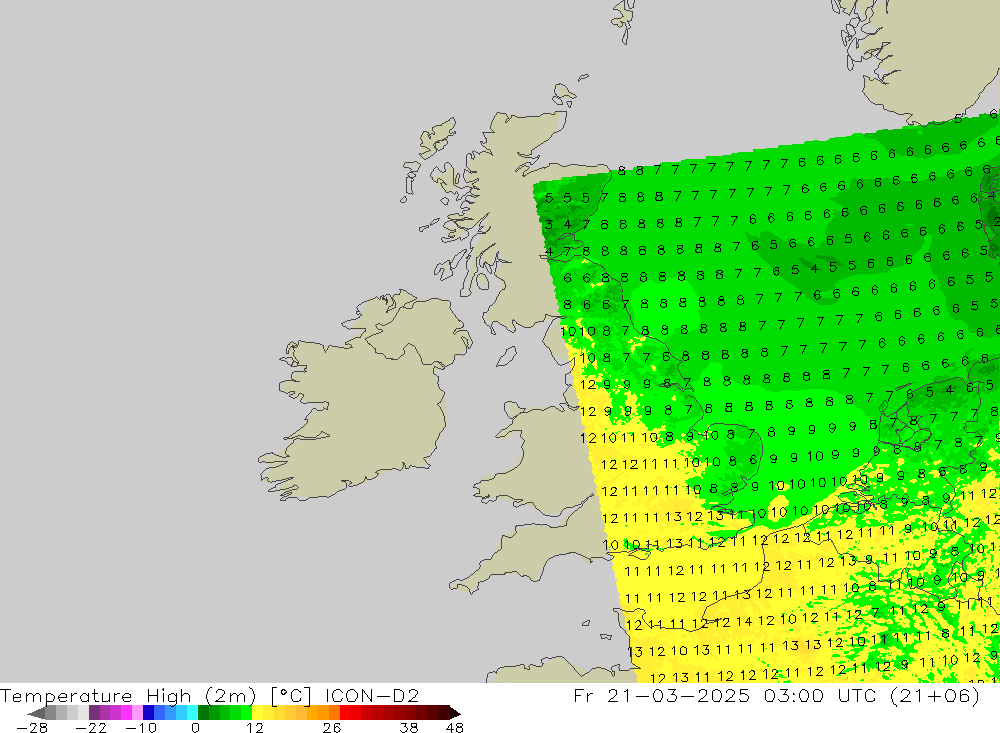Click the '26' legend label
This screenshot has height=733, width=1000.
332,728
